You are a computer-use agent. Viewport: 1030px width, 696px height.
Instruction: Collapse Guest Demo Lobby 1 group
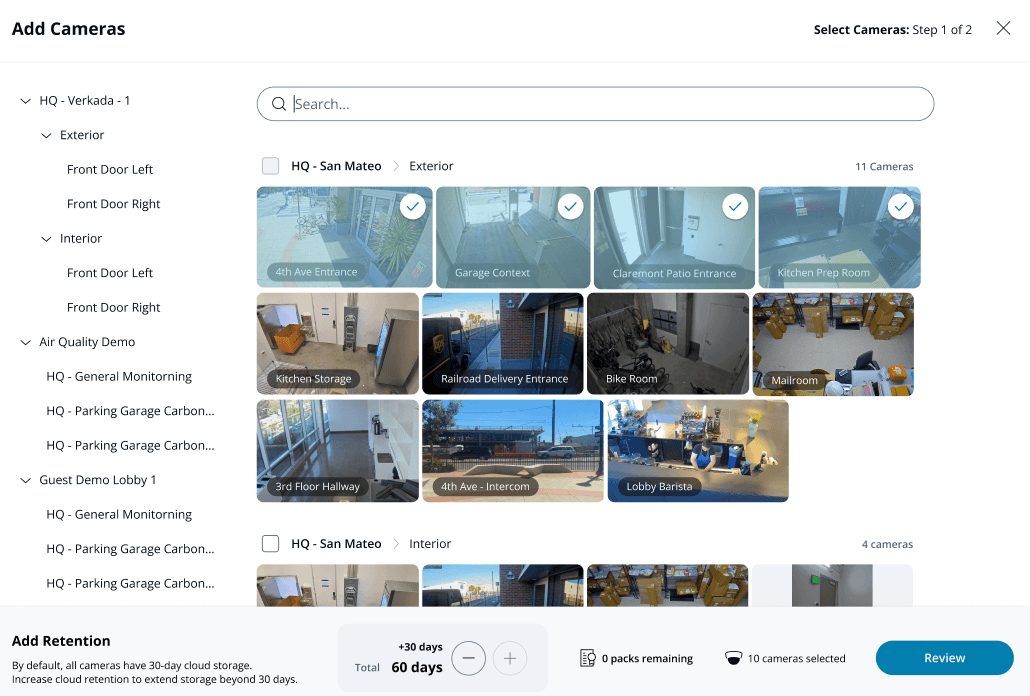pos(25,480)
